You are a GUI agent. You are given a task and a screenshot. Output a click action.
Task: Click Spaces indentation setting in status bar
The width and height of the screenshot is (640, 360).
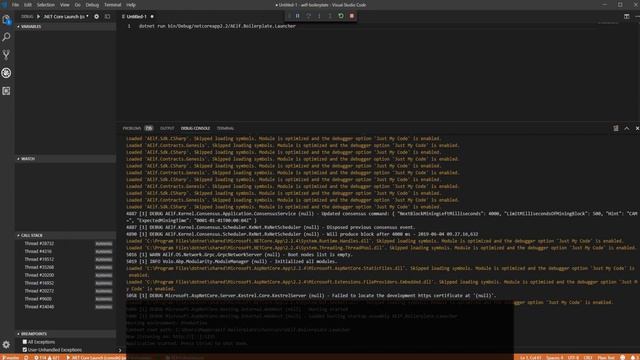point(554,358)
